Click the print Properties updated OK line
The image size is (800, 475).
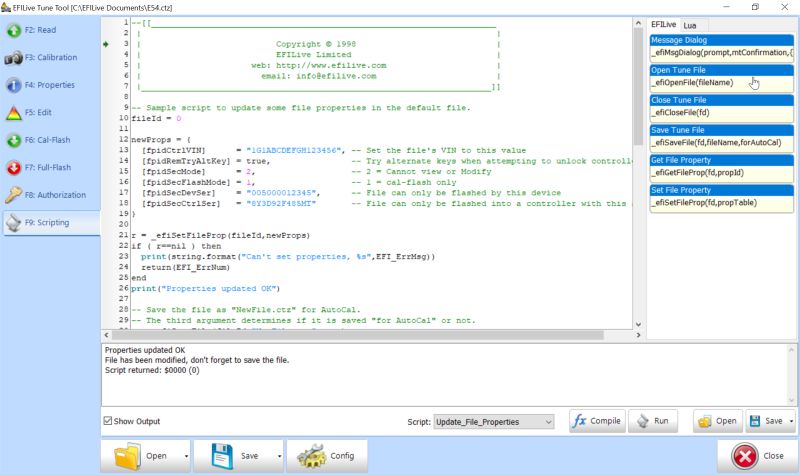click(x=206, y=289)
